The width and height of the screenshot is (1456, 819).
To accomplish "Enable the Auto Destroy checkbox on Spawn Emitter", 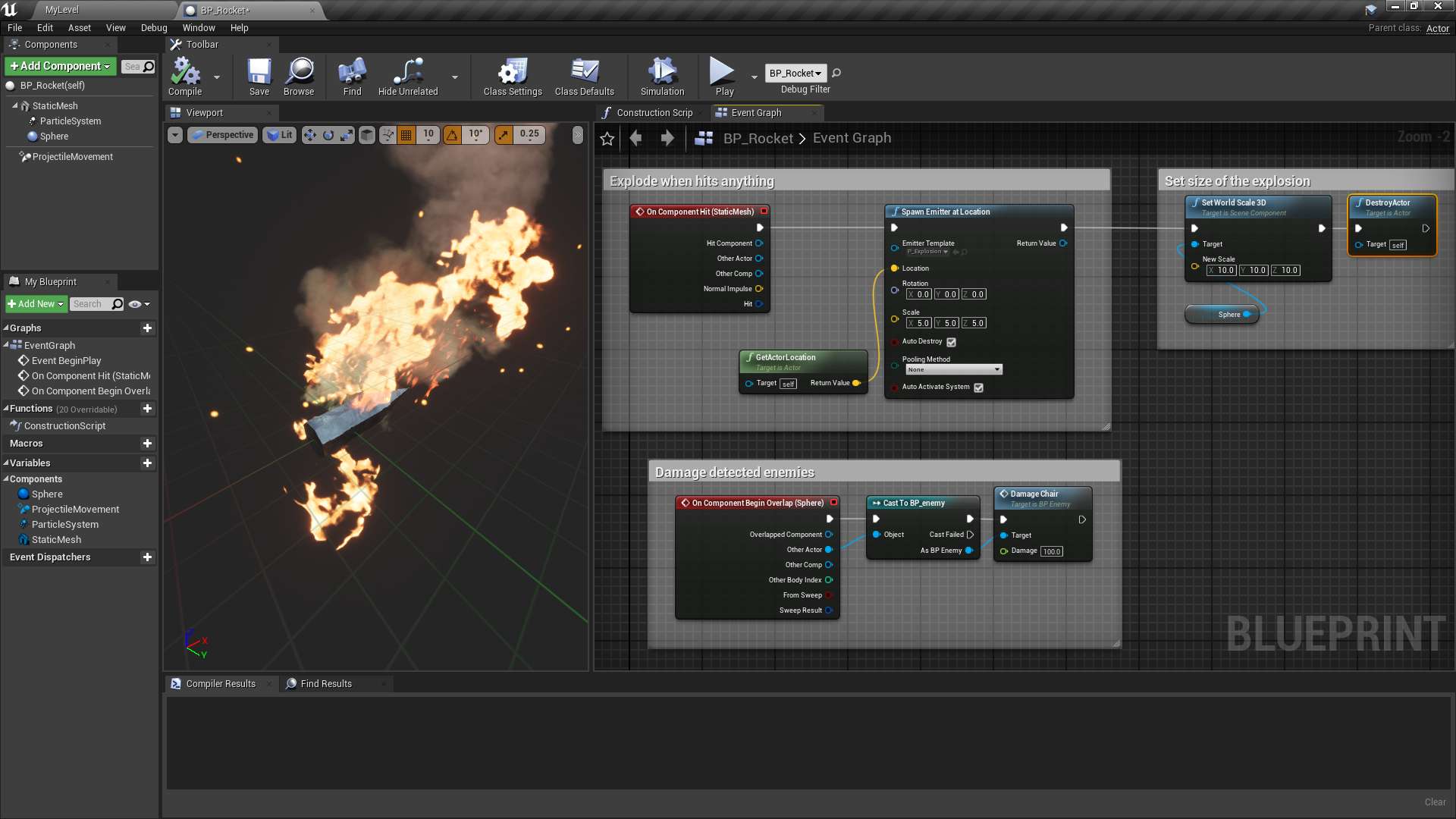I will pyautogui.click(x=952, y=342).
